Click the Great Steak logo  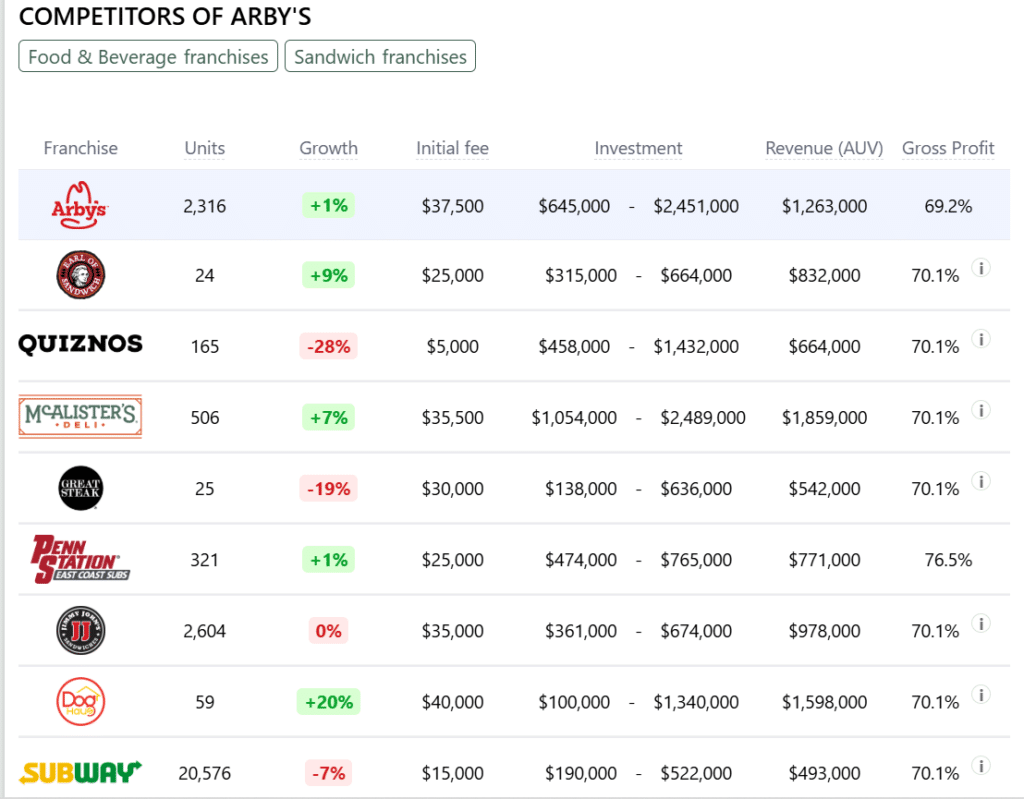click(80, 488)
